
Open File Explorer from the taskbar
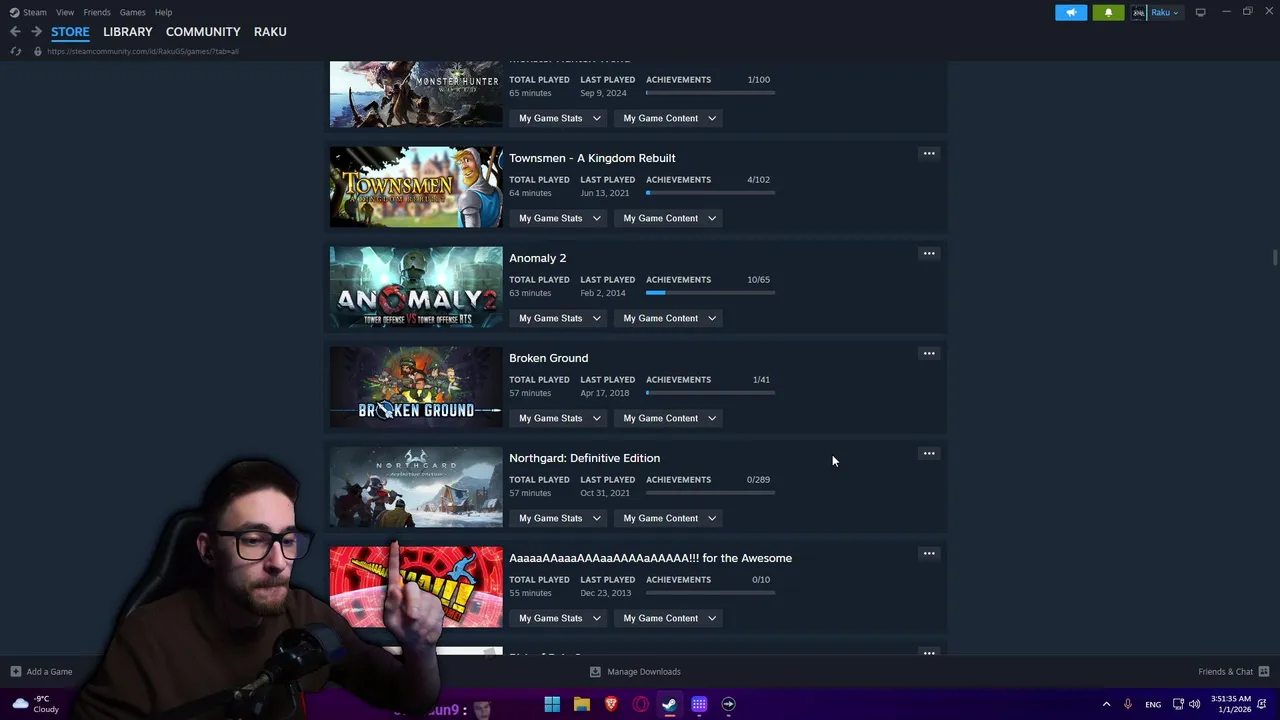click(582, 704)
